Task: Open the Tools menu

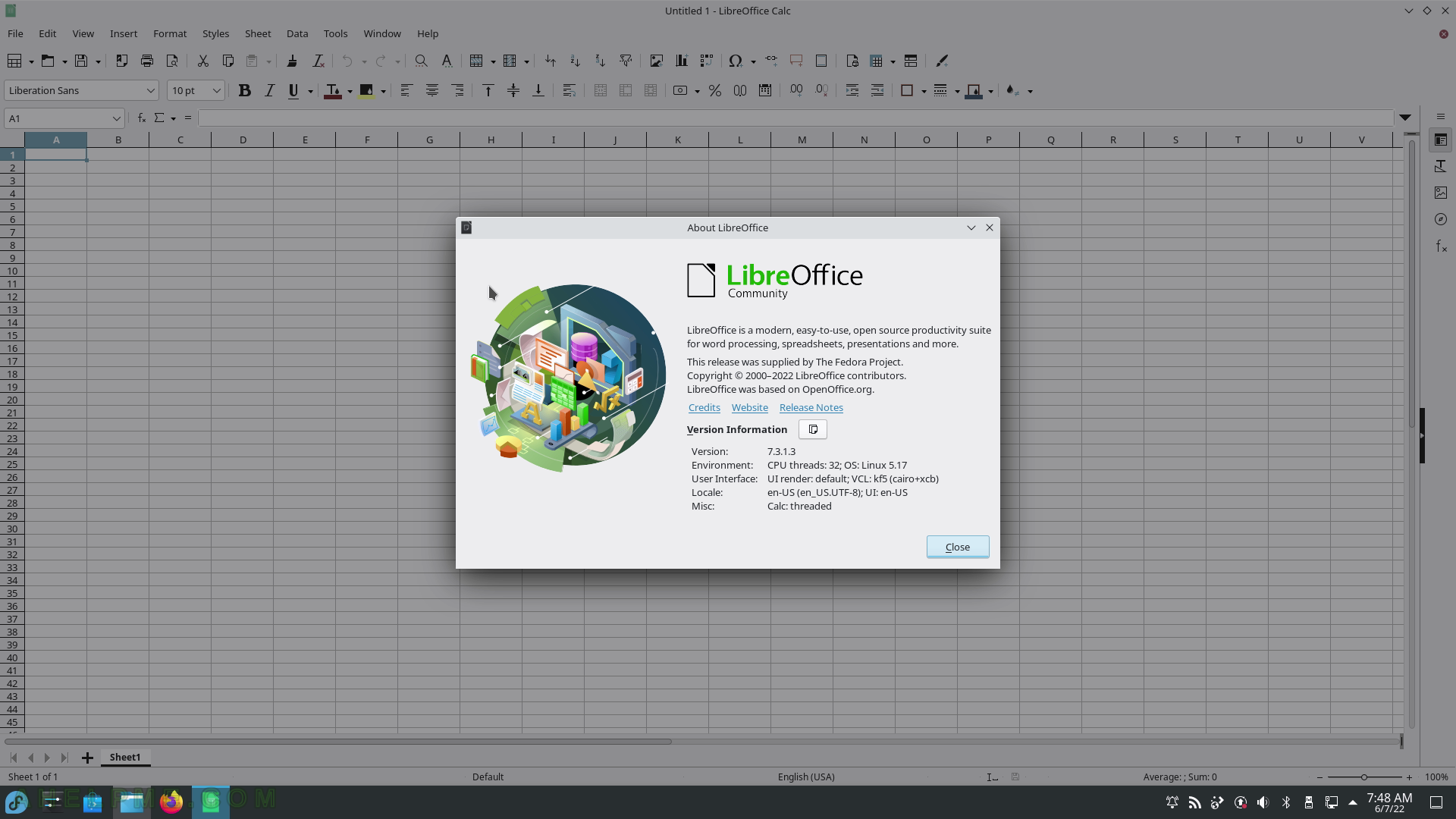Action: [335, 33]
